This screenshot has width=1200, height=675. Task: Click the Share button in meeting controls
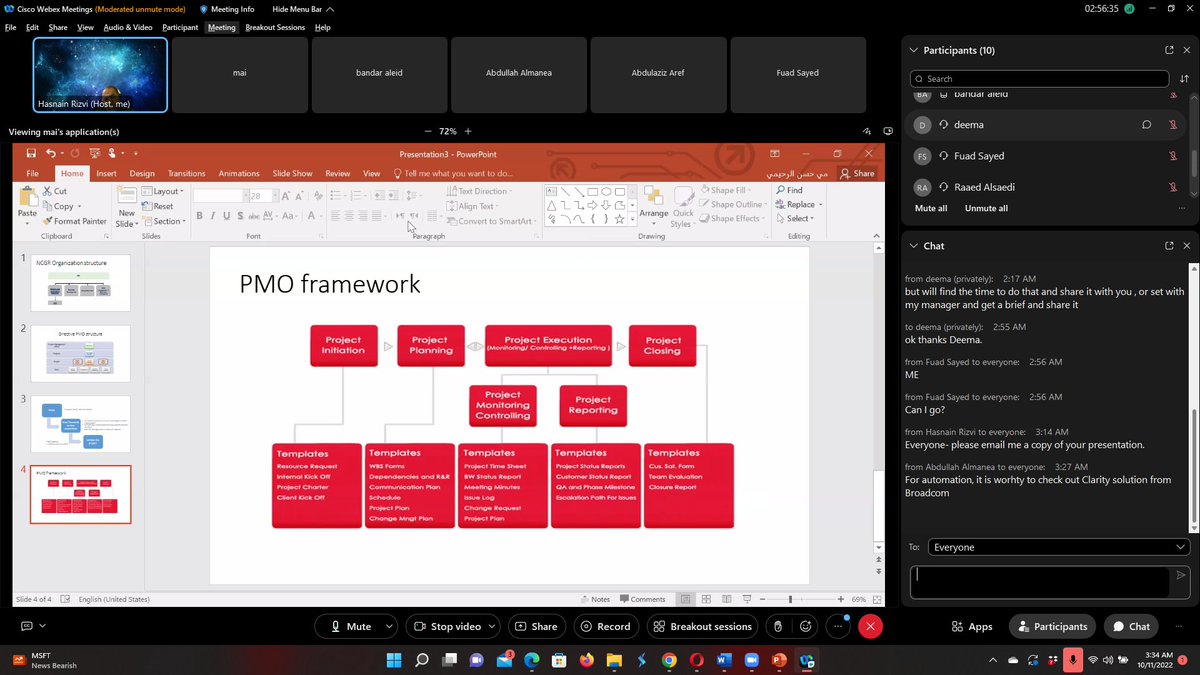(536, 626)
